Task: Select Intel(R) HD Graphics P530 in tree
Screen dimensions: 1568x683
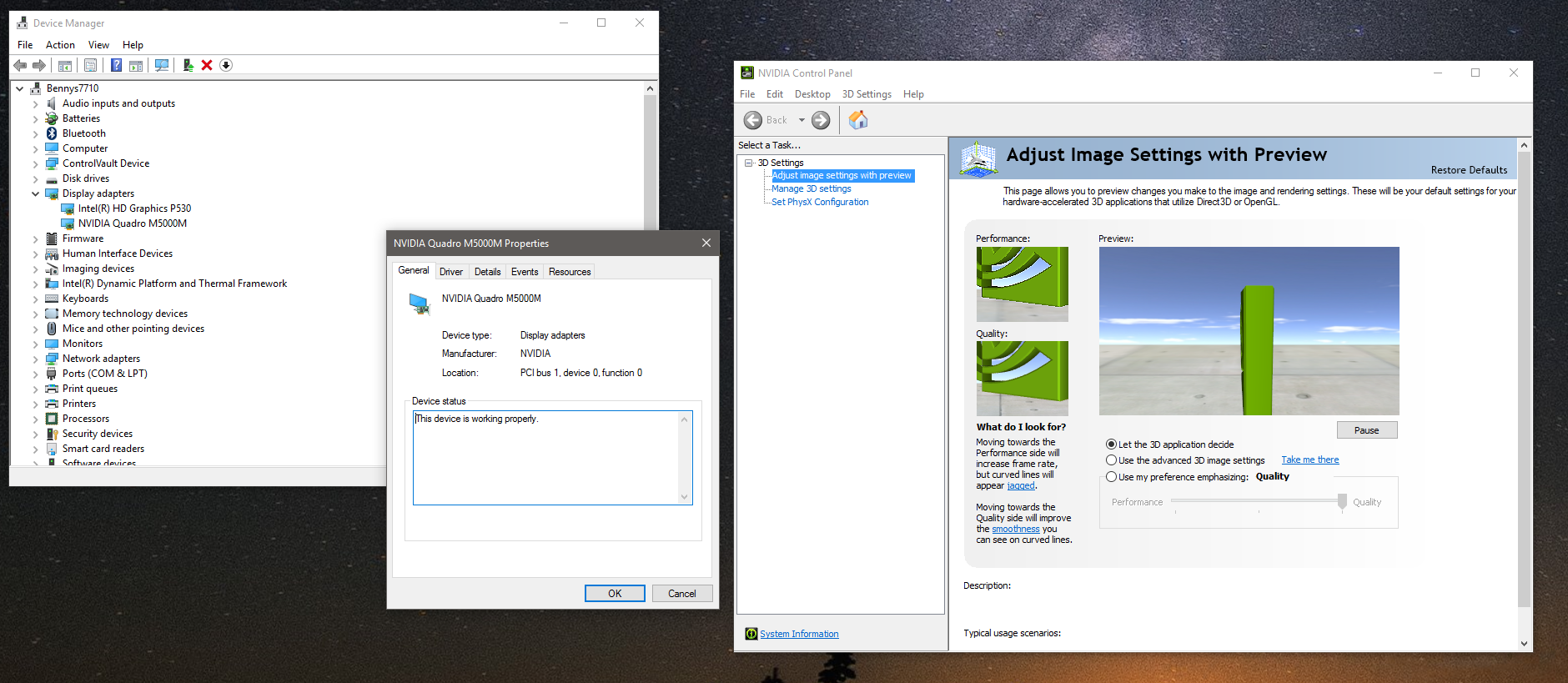Action: tap(134, 208)
